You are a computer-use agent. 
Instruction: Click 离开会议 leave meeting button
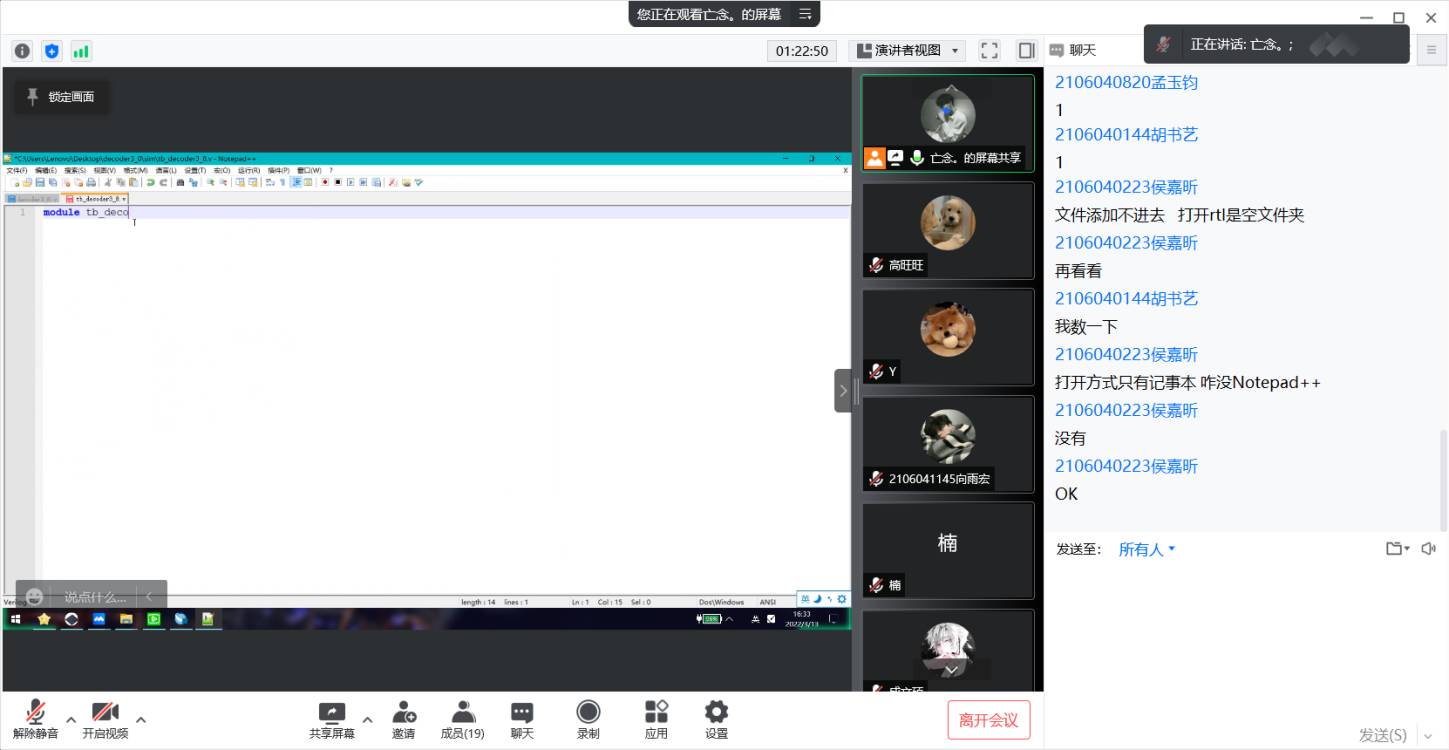coord(988,720)
